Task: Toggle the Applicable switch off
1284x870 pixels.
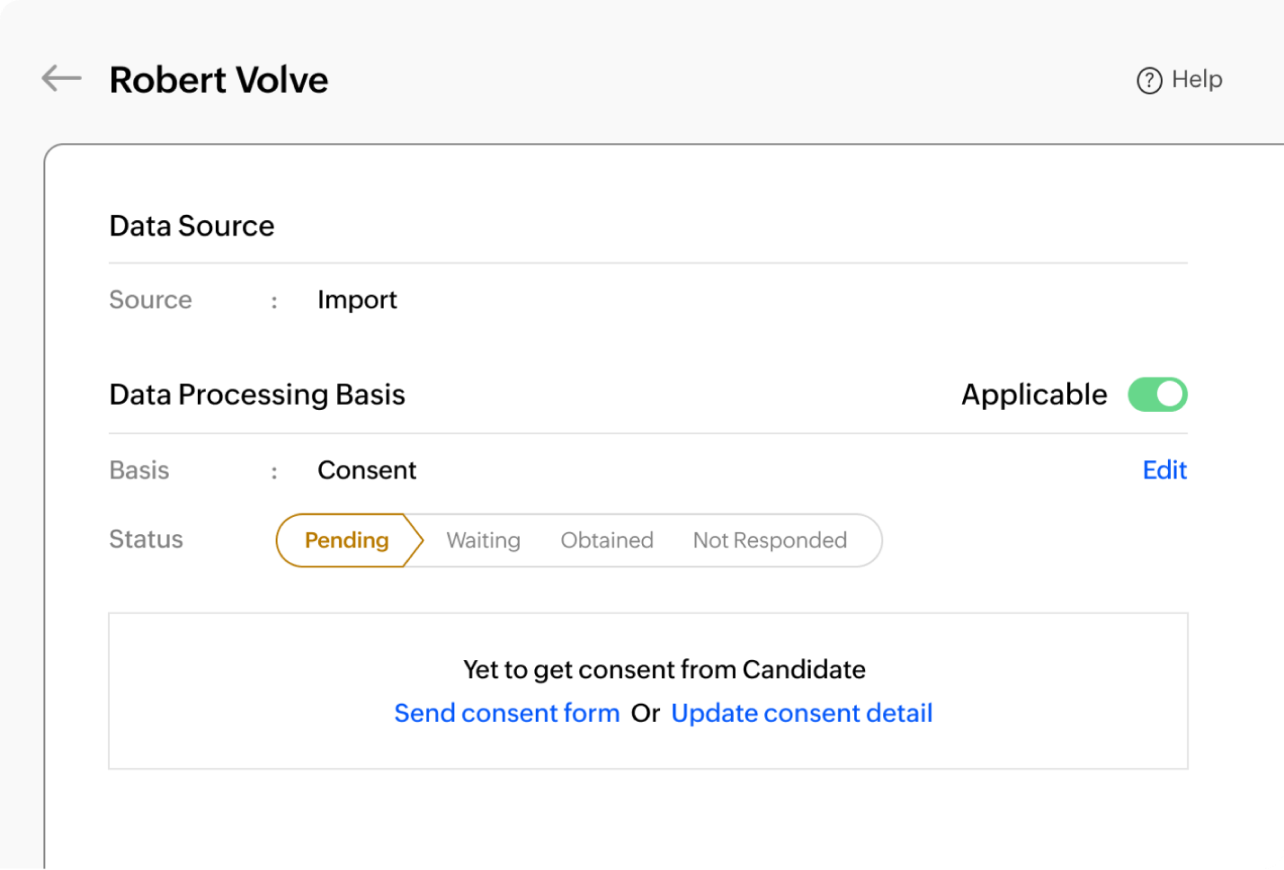Action: click(1157, 395)
